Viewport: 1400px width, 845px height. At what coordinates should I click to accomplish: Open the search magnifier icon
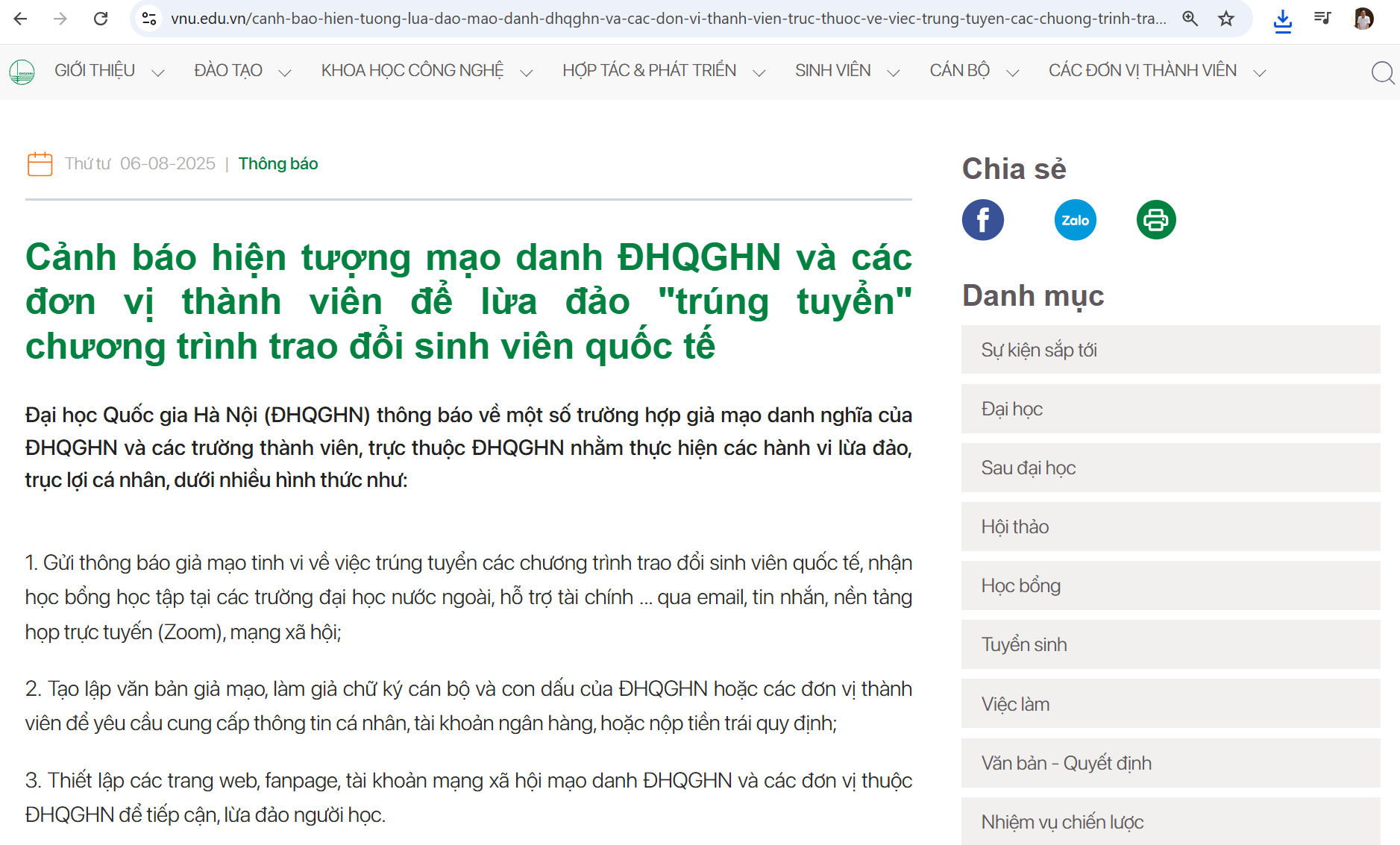point(1384,72)
